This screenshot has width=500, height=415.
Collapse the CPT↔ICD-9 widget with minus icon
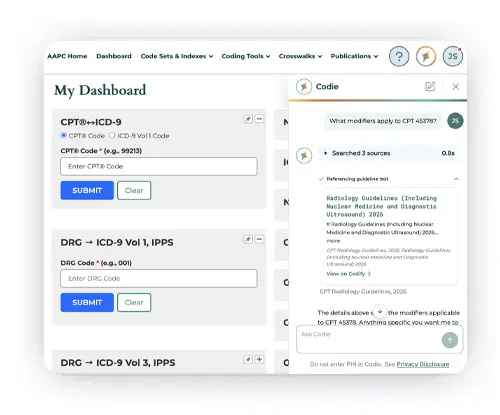pos(259,119)
